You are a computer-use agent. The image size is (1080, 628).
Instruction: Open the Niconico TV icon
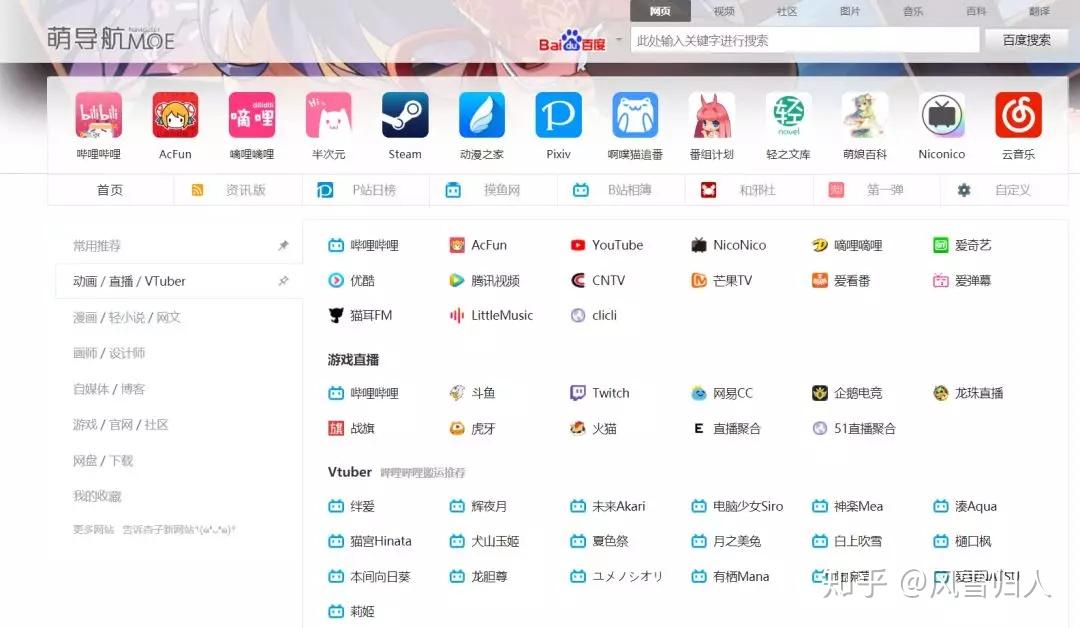coord(942,115)
